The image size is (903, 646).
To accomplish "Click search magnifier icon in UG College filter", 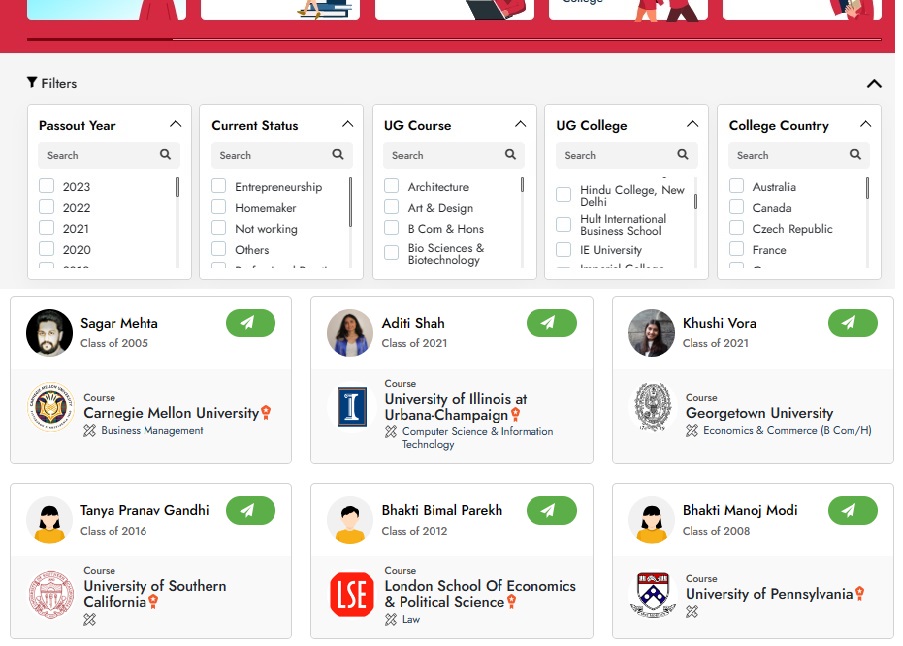I will click(x=682, y=154).
